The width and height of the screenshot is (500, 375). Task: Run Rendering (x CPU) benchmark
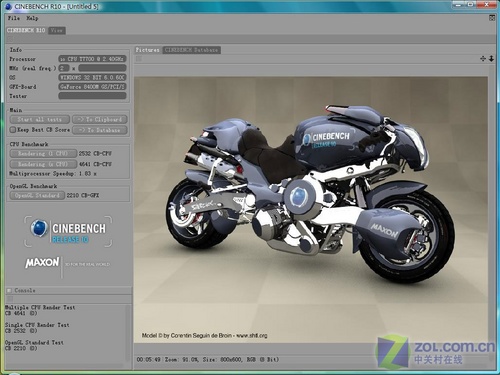43,164
